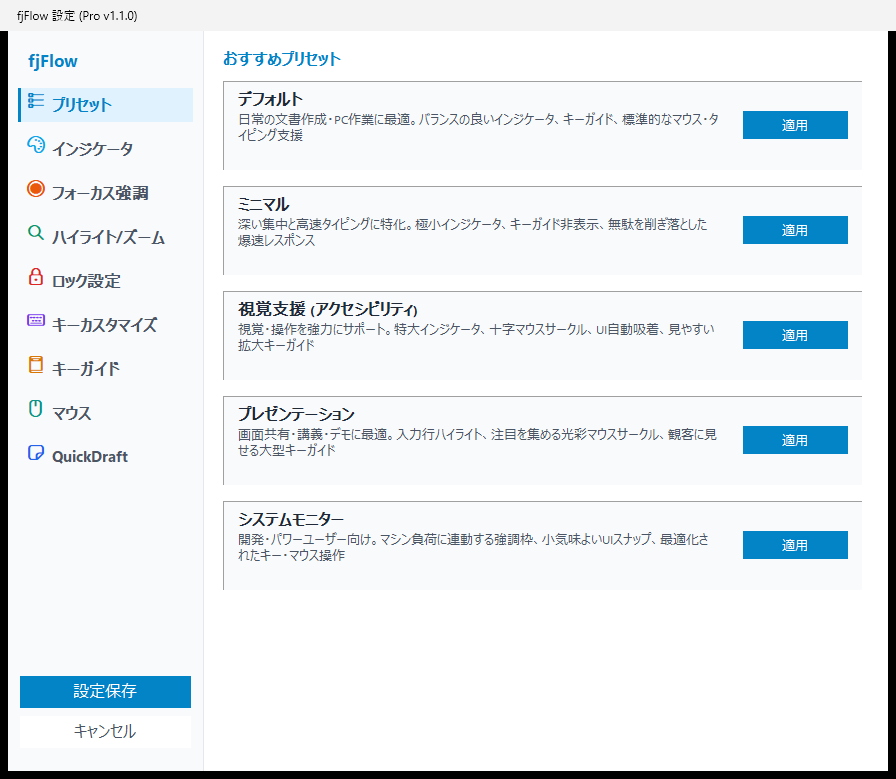Click description starting 視覚・操作を強力にサポート
Image resolution: width=896 pixels, height=779 pixels.
pyautogui.click(x=476, y=337)
